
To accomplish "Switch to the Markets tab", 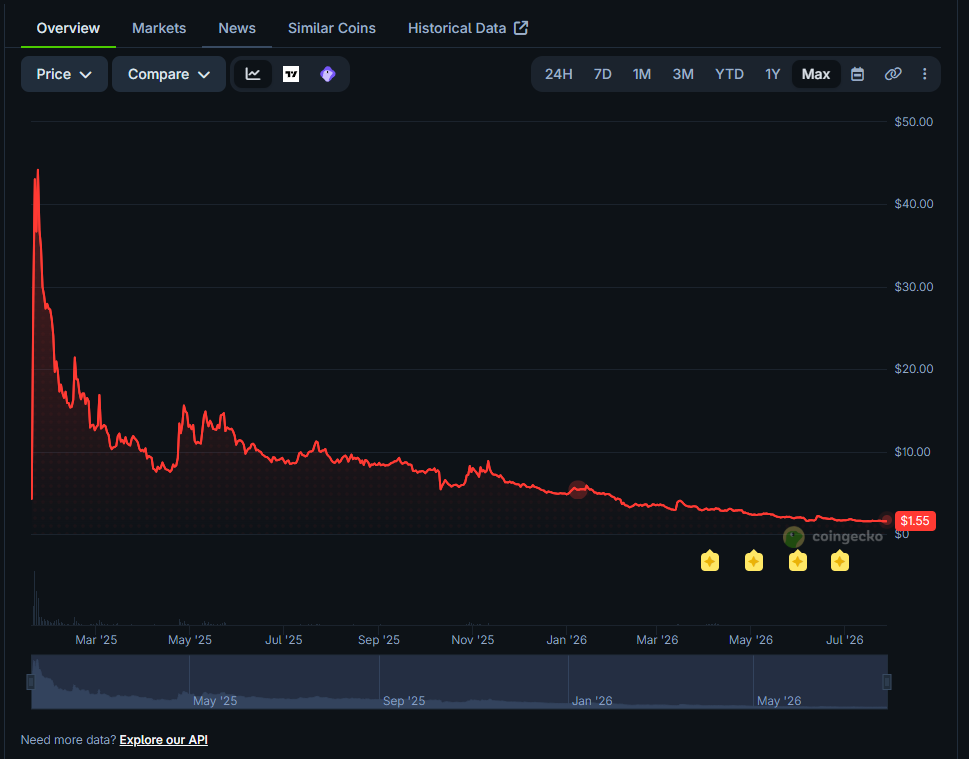I will click(159, 28).
